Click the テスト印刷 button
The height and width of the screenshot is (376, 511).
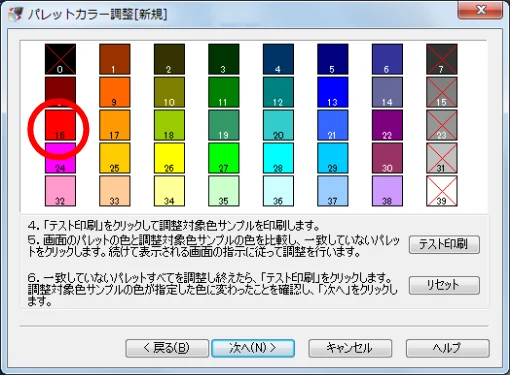(444, 245)
